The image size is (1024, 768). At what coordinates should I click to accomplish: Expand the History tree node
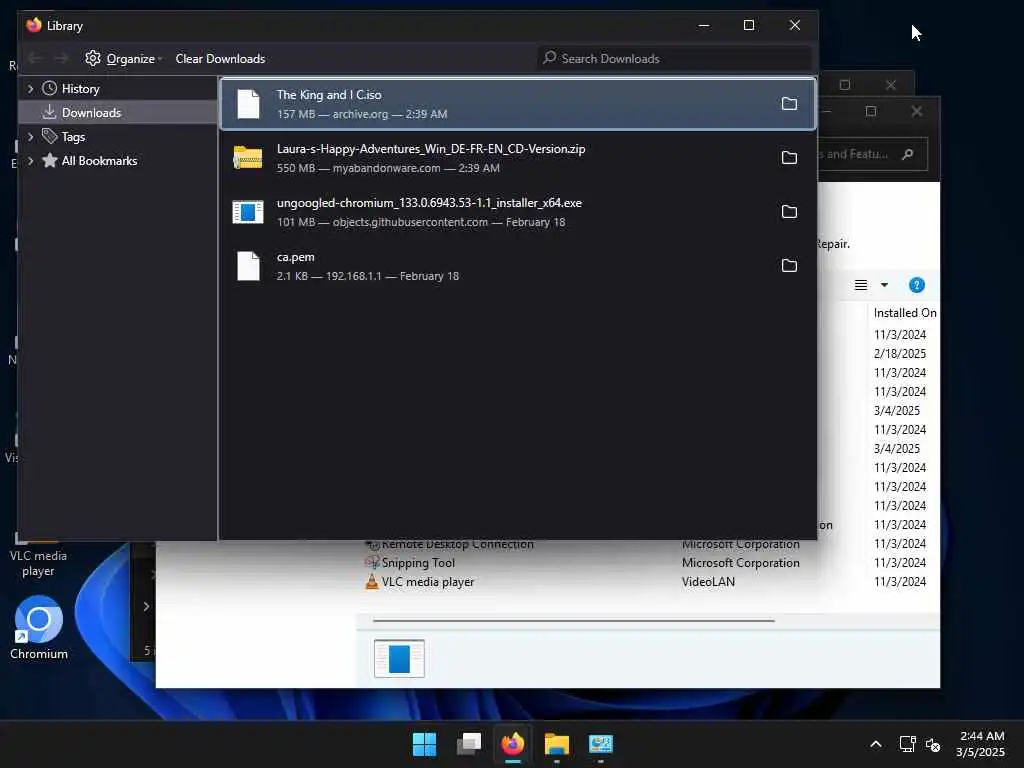(30, 88)
